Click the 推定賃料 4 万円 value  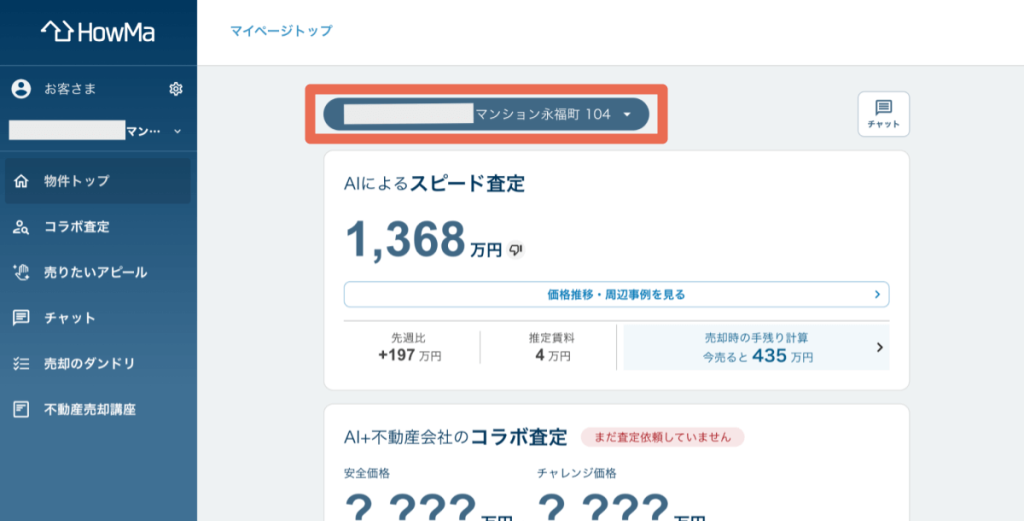point(552,356)
